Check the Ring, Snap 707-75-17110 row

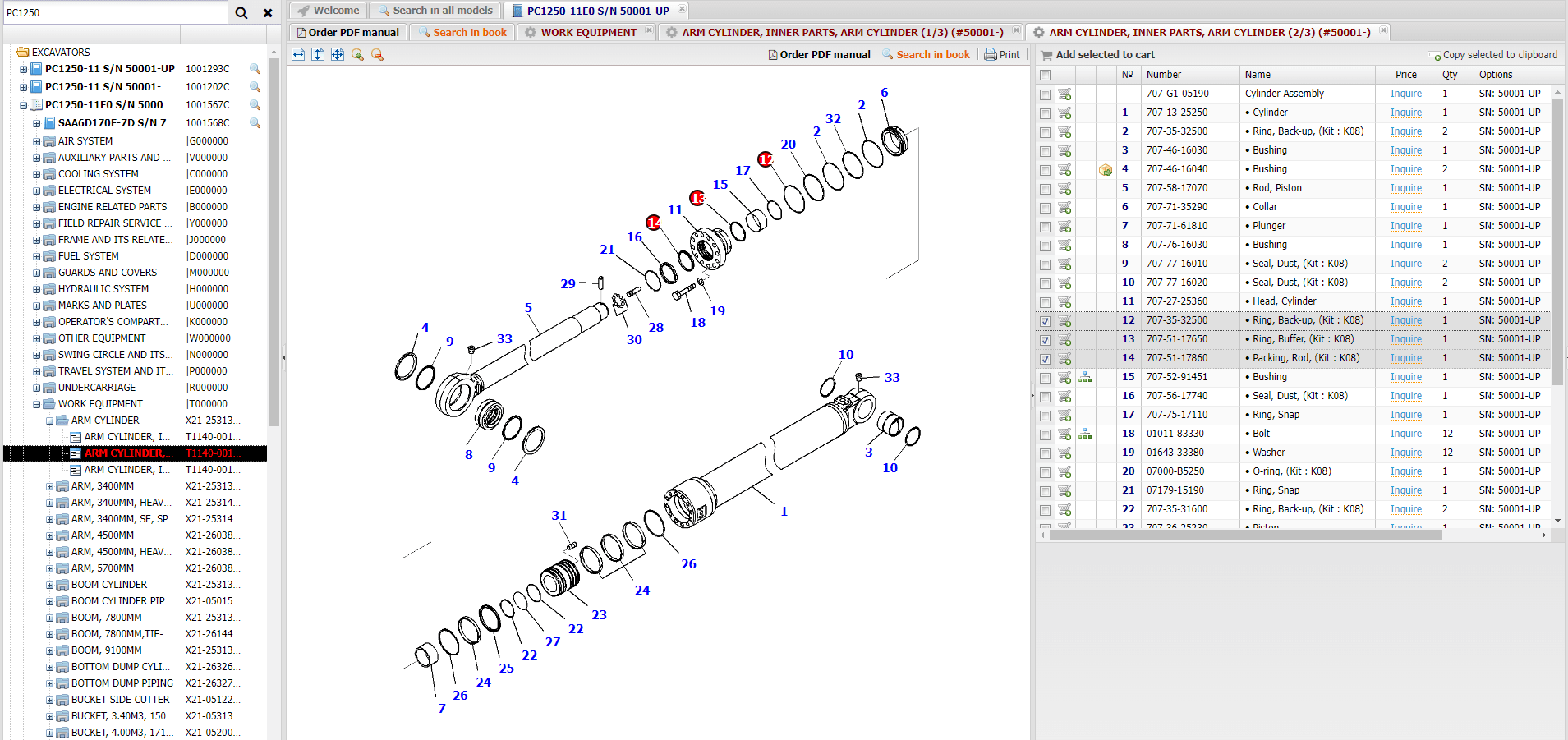pos(1045,416)
